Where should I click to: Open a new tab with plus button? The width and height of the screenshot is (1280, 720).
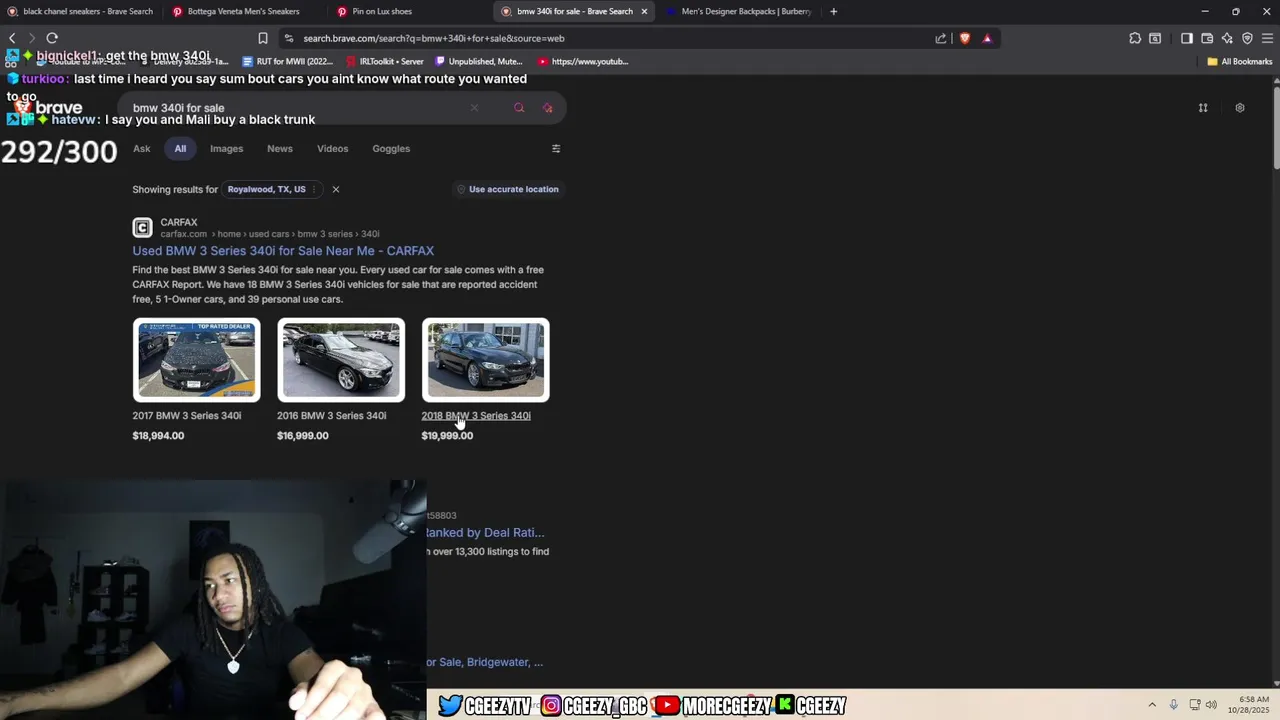(x=834, y=11)
